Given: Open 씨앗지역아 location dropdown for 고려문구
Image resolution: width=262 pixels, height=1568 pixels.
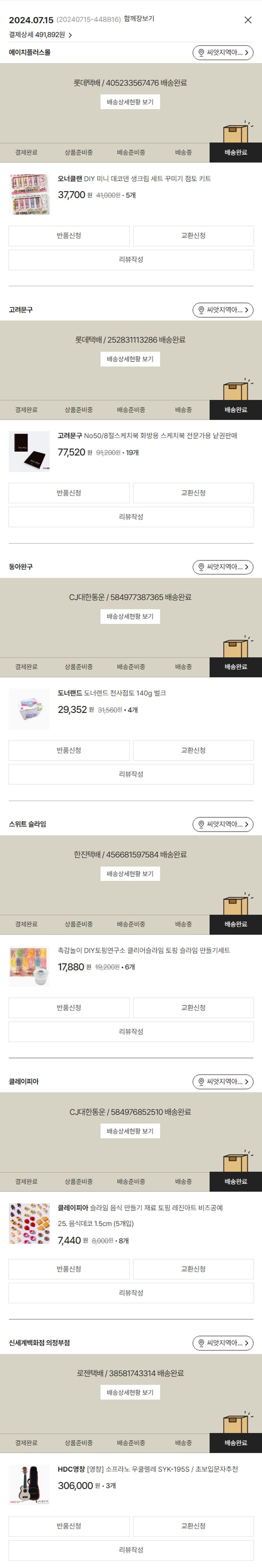Looking at the screenshot, I should [223, 310].
